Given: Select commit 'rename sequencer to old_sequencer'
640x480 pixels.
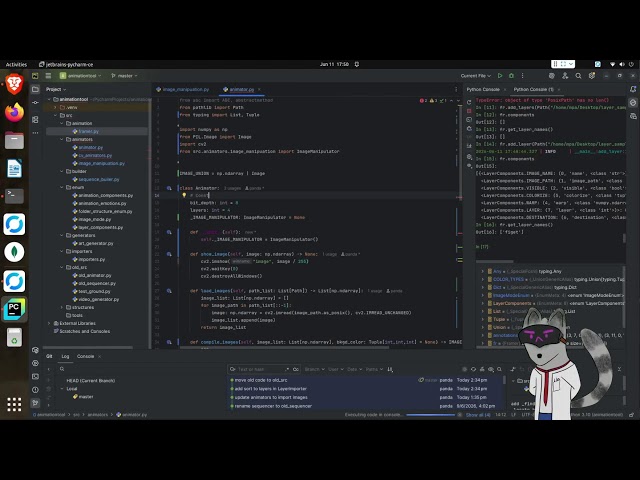Looking at the screenshot, I should coord(273,406).
